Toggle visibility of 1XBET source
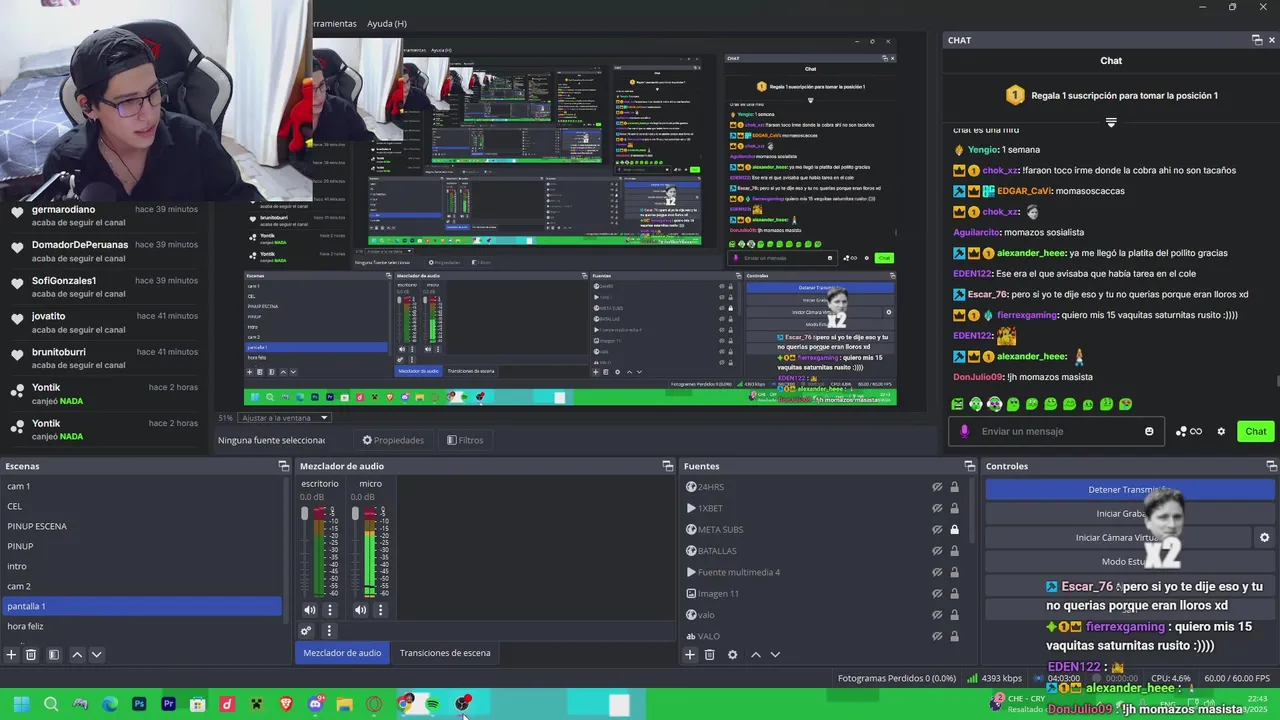Image resolution: width=1280 pixels, height=720 pixels. point(937,508)
